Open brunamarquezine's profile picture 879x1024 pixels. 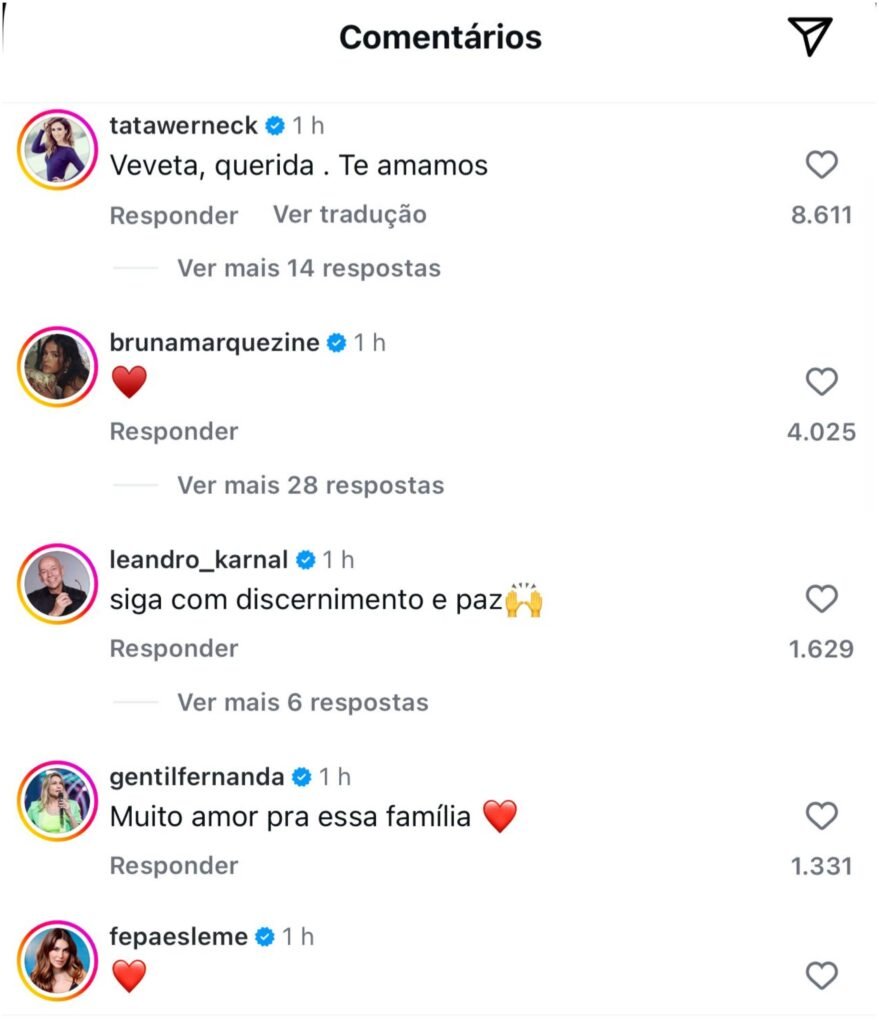(56, 365)
